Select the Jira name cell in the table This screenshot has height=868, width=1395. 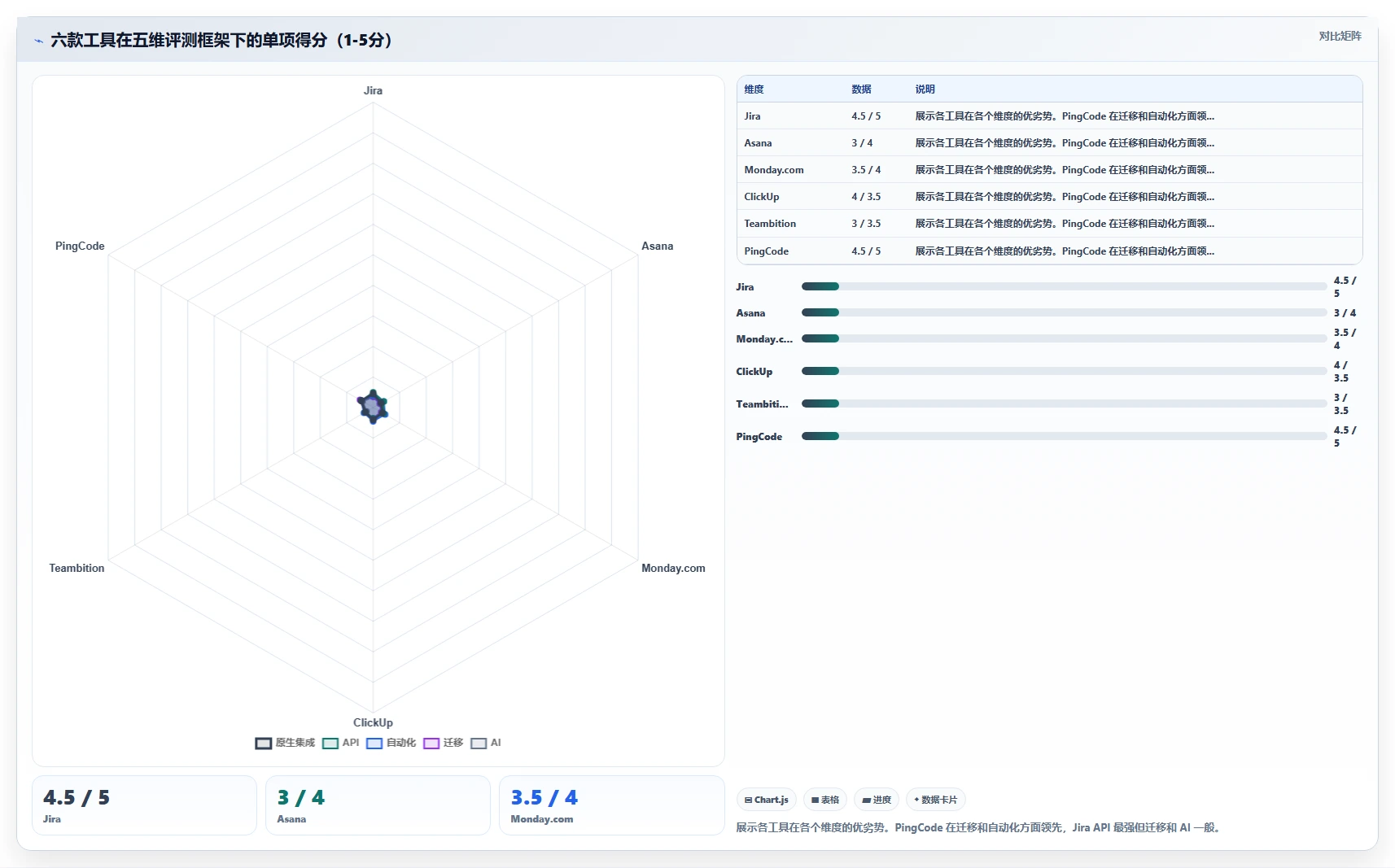752,116
